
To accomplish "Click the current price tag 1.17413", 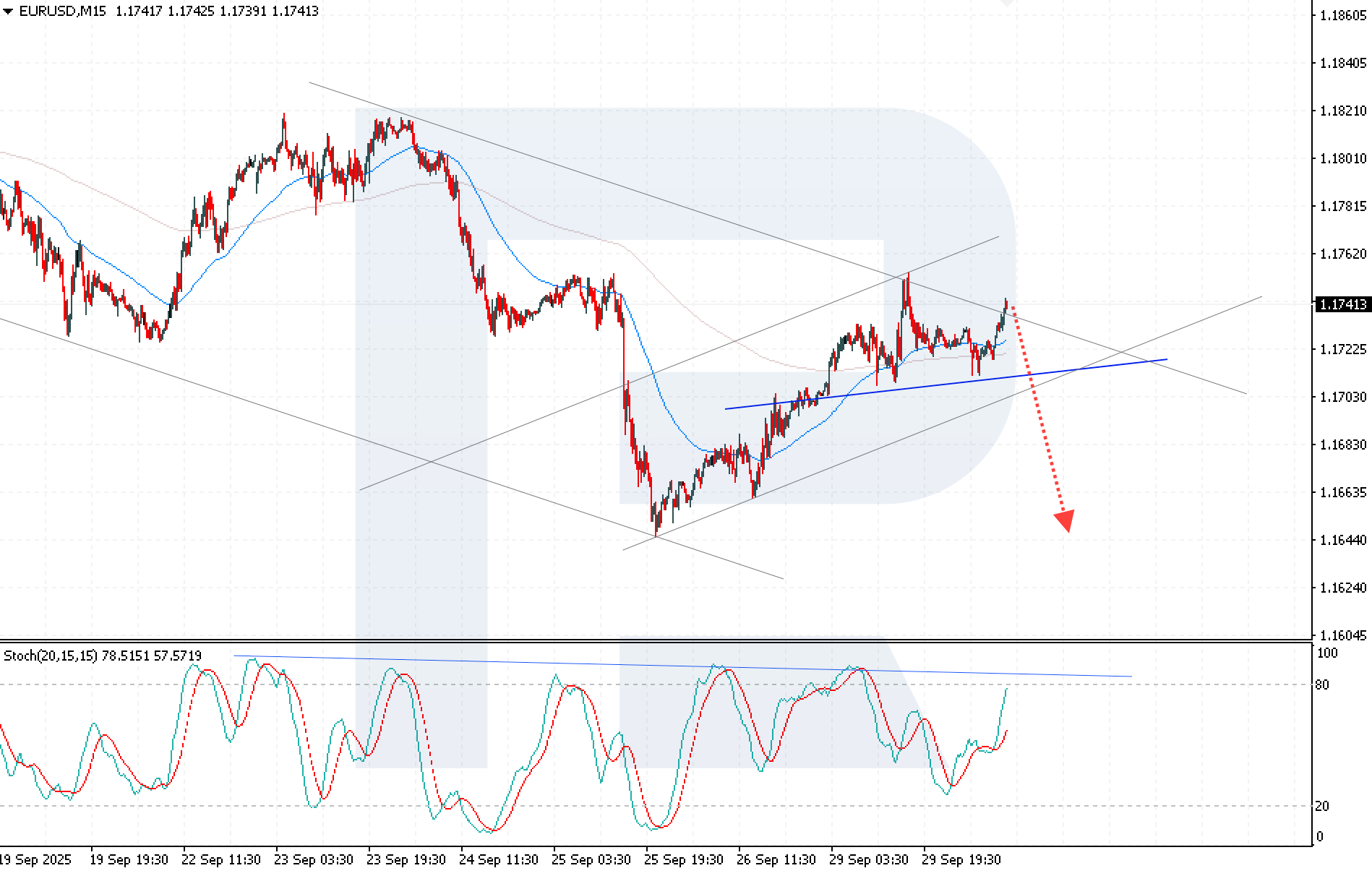I will tap(1342, 304).
